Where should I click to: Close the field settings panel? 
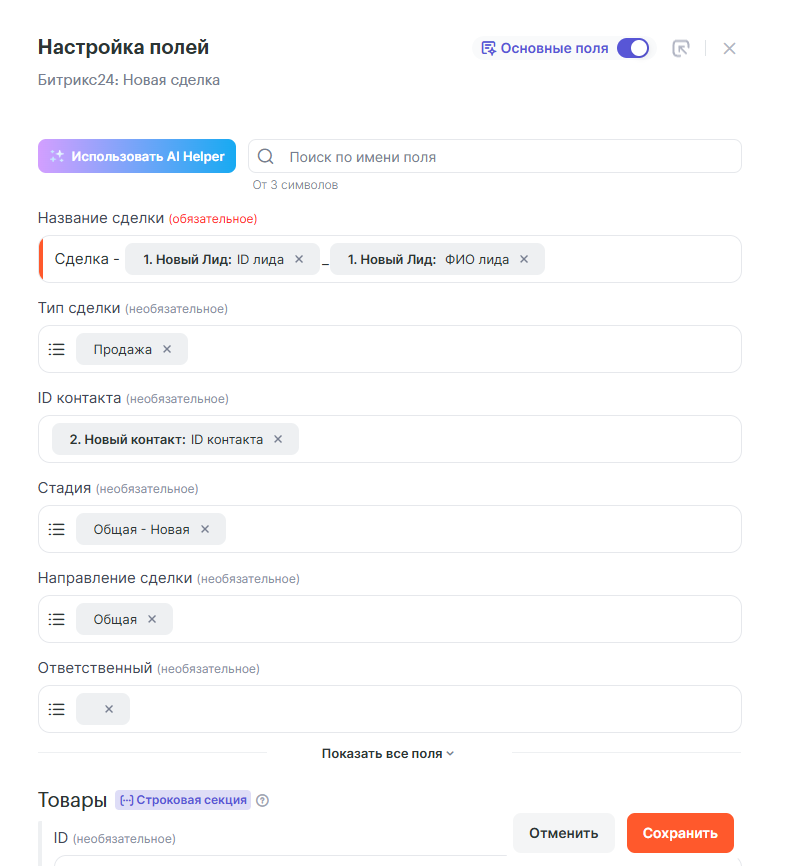729,48
